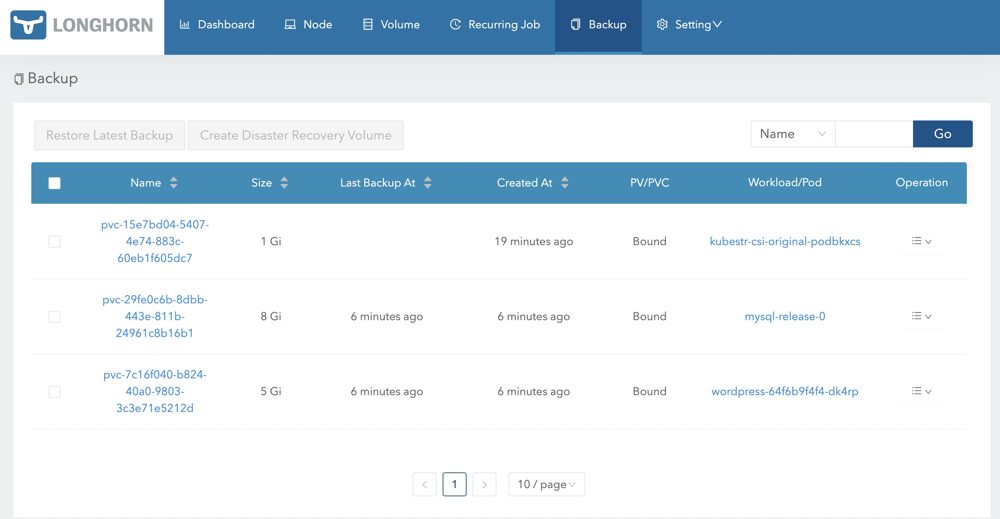Open operation menu for mysql-release-0 row

(x=922, y=316)
